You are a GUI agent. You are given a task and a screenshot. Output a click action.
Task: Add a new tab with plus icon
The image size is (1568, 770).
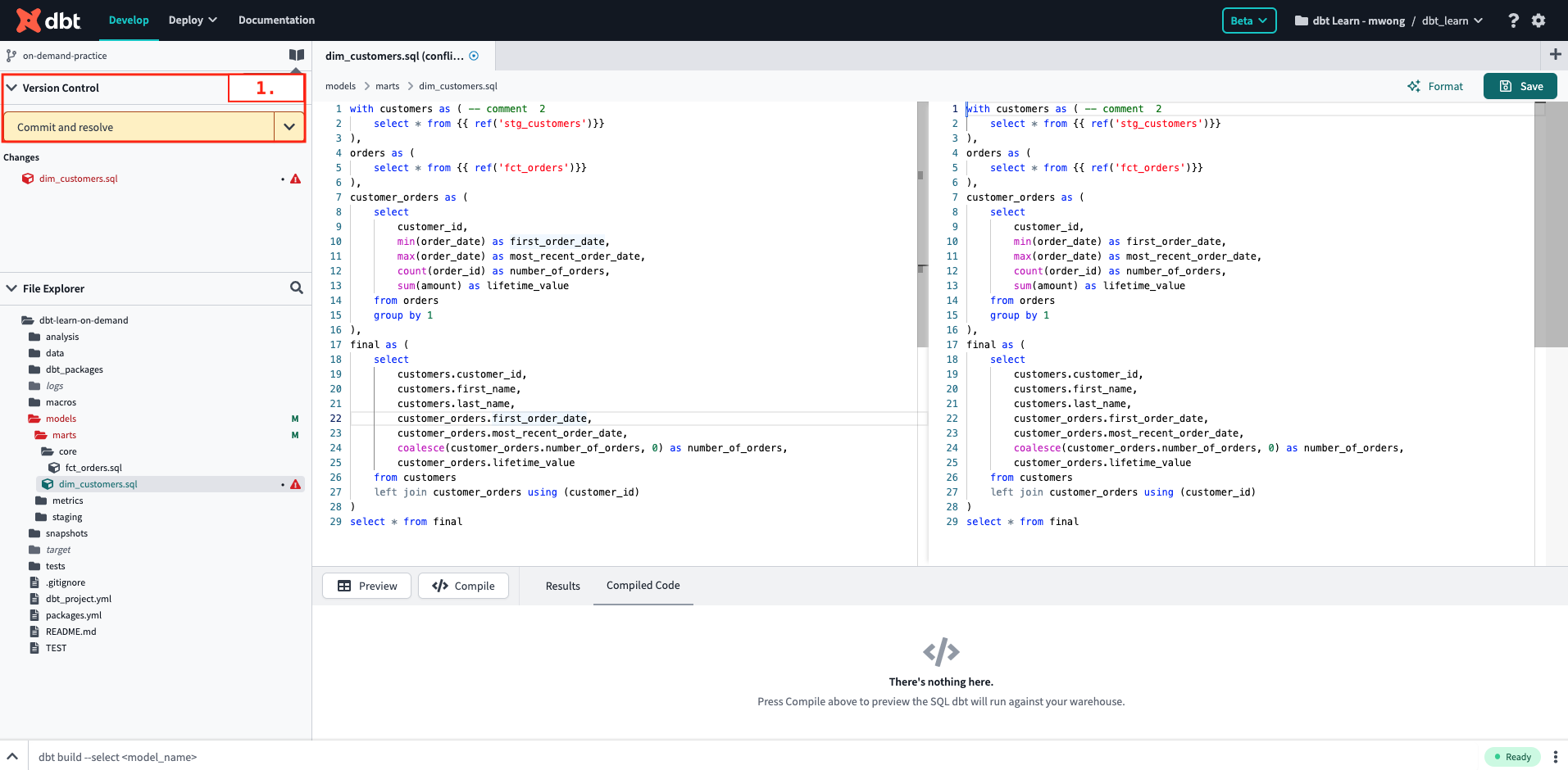(1555, 55)
